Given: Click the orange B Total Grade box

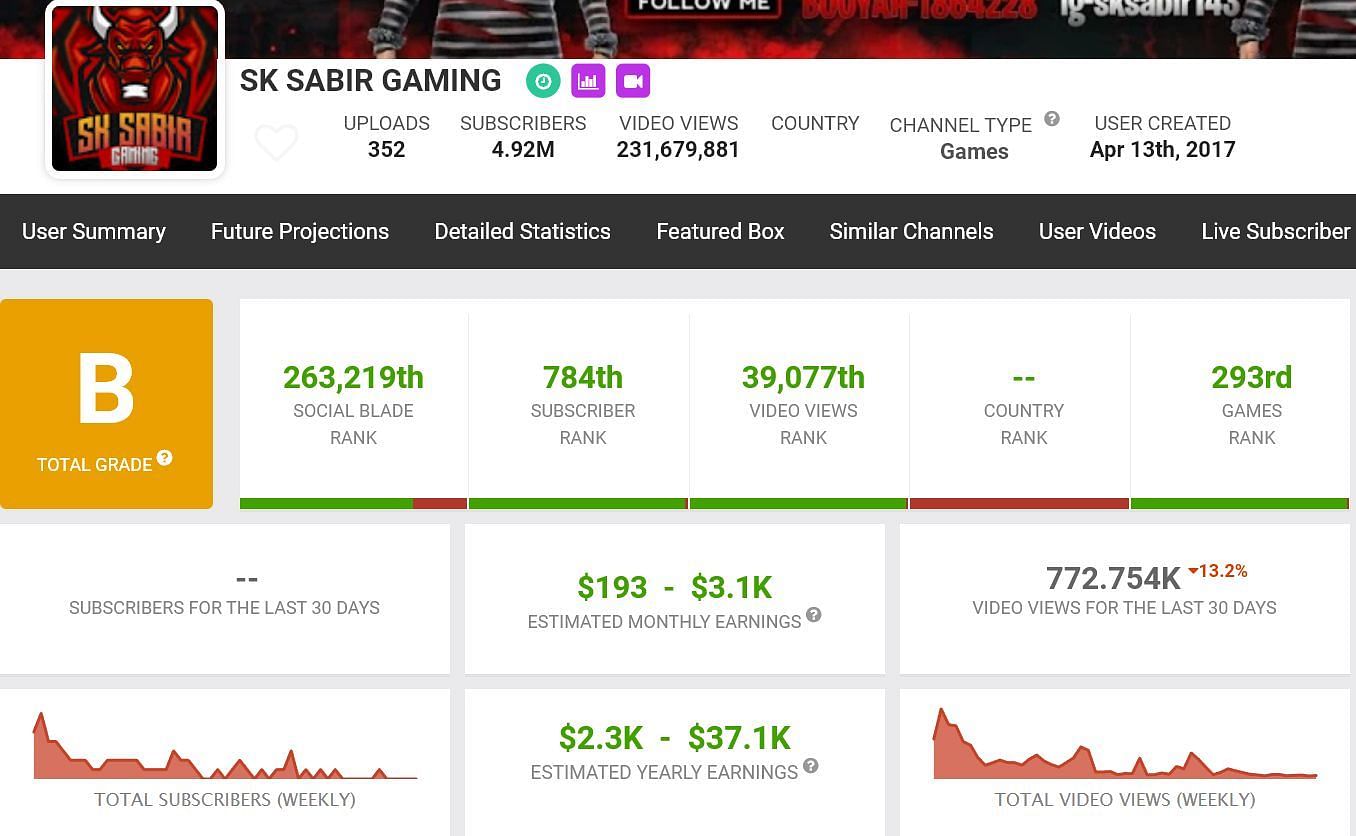Looking at the screenshot, I should click(x=106, y=404).
